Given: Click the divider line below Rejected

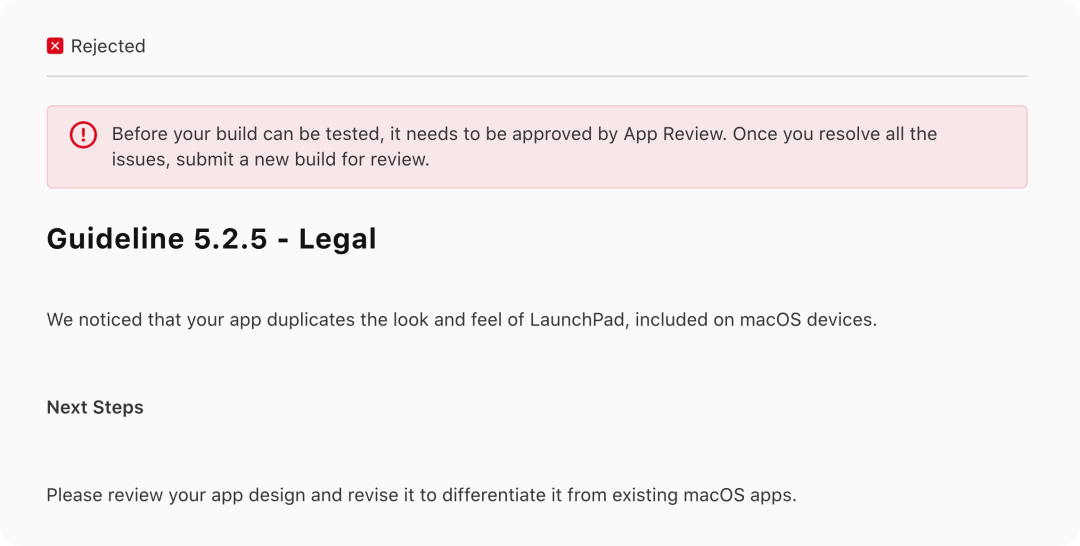Looking at the screenshot, I should (x=537, y=76).
